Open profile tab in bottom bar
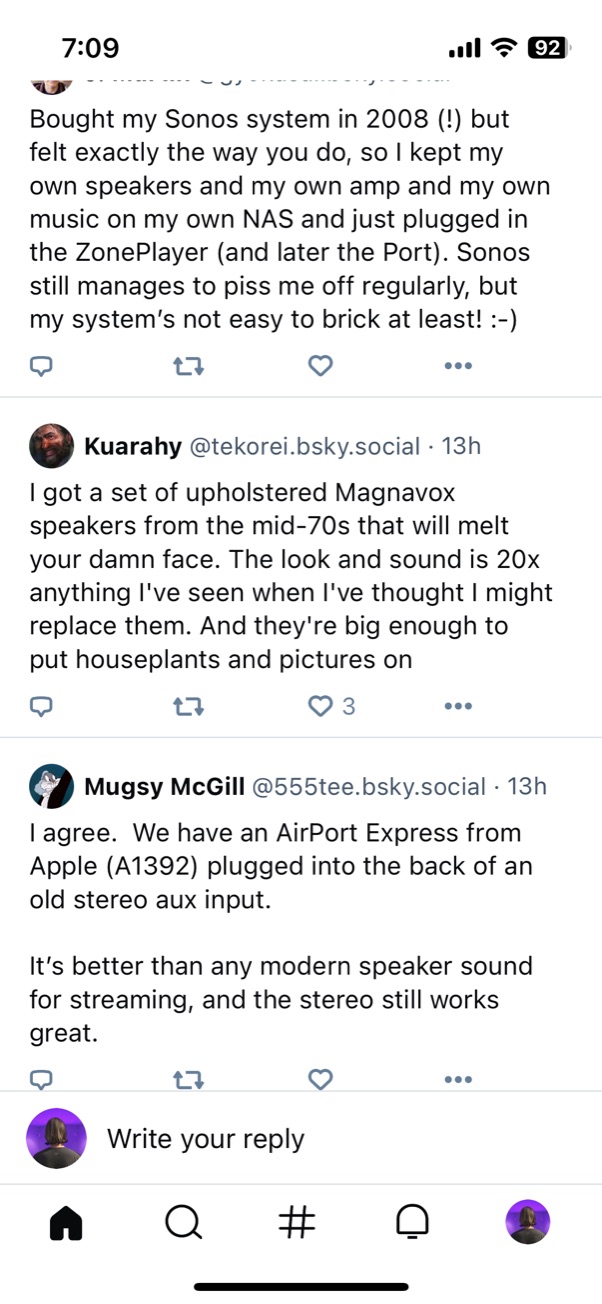This screenshot has height=1304, width=602. 528,1221
